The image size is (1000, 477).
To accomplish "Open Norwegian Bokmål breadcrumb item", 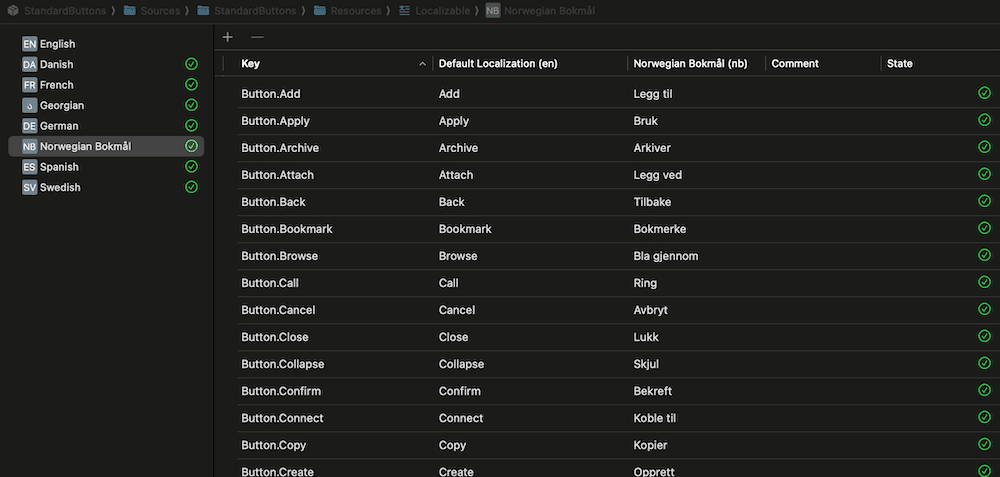I will (550, 11).
